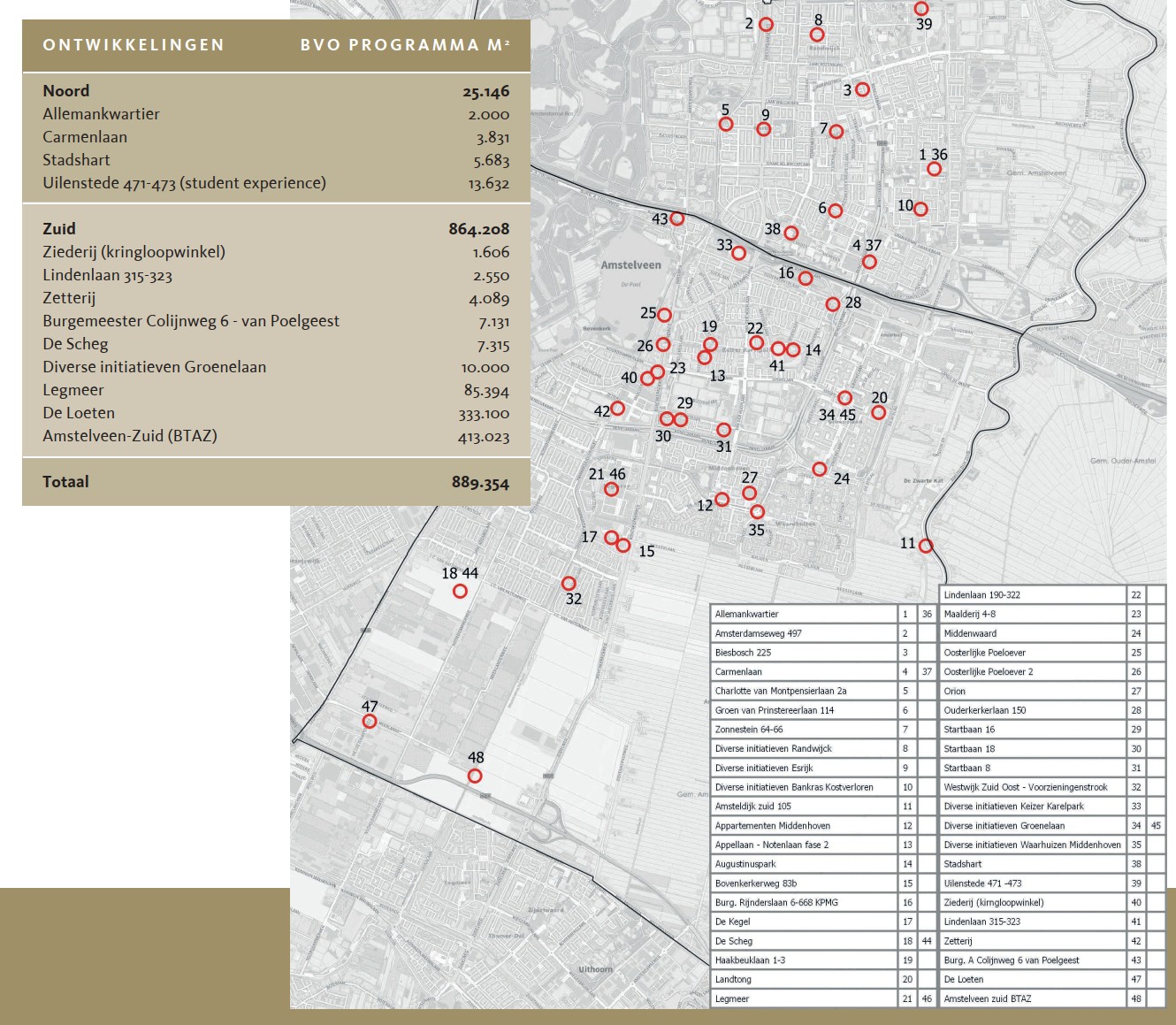Click the 'Uithoorn' map label
The width and height of the screenshot is (1176, 1025).
coord(595,969)
